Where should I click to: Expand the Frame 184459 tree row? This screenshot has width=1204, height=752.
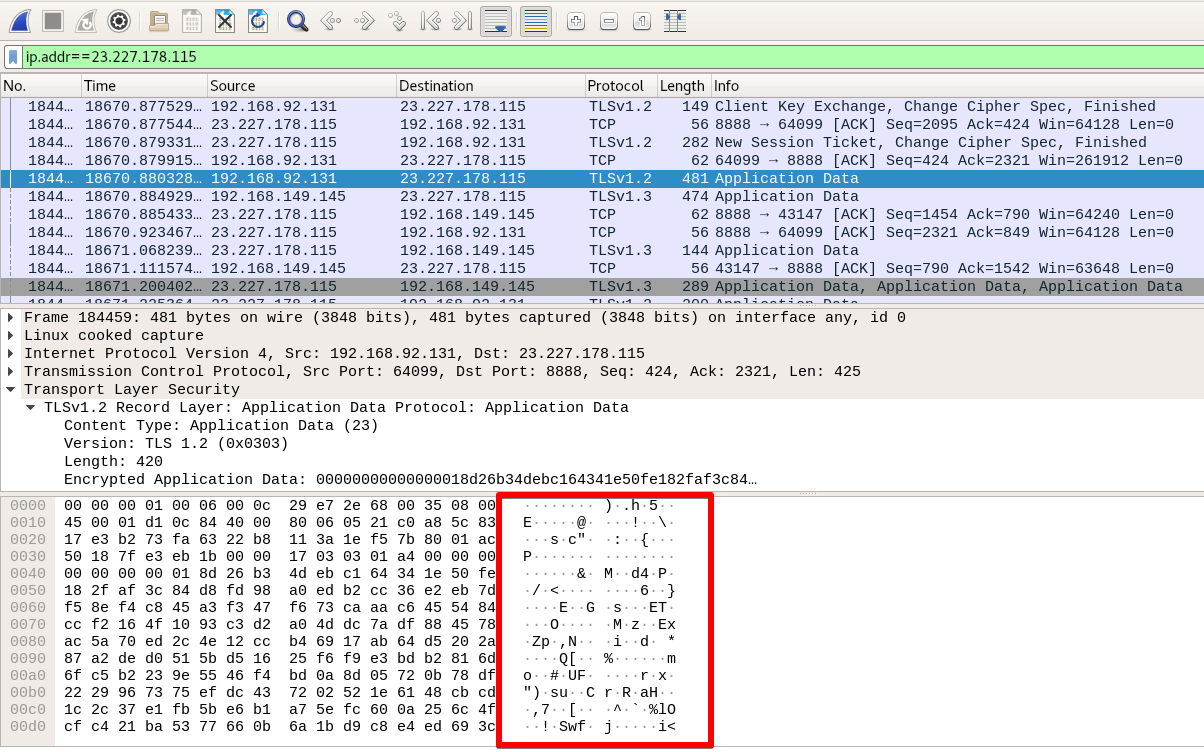pos(11,318)
